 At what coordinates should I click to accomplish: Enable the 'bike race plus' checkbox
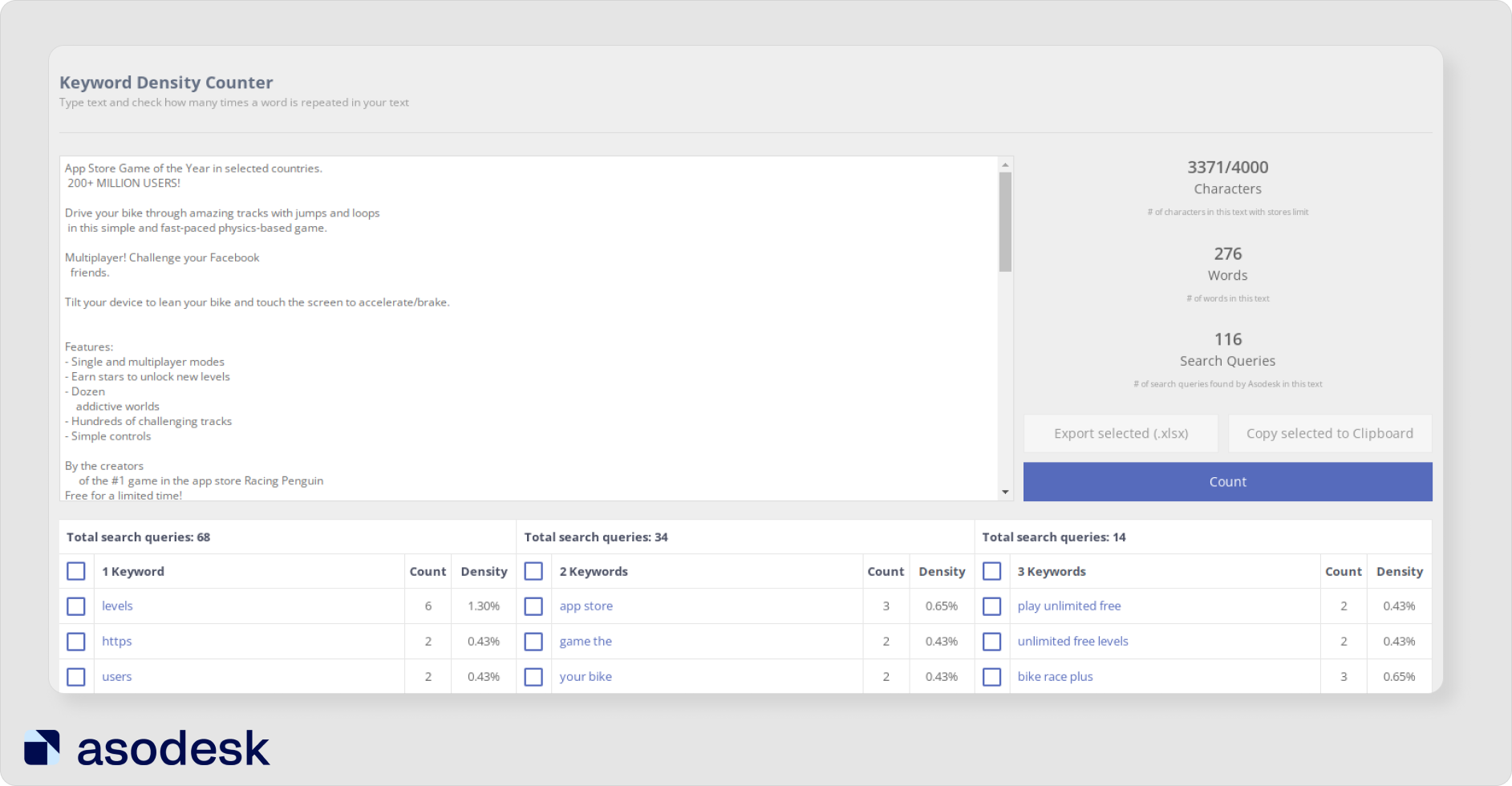point(991,677)
